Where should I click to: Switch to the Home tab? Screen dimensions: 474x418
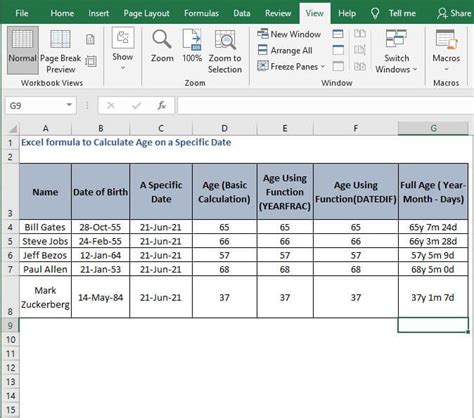[x=62, y=13]
